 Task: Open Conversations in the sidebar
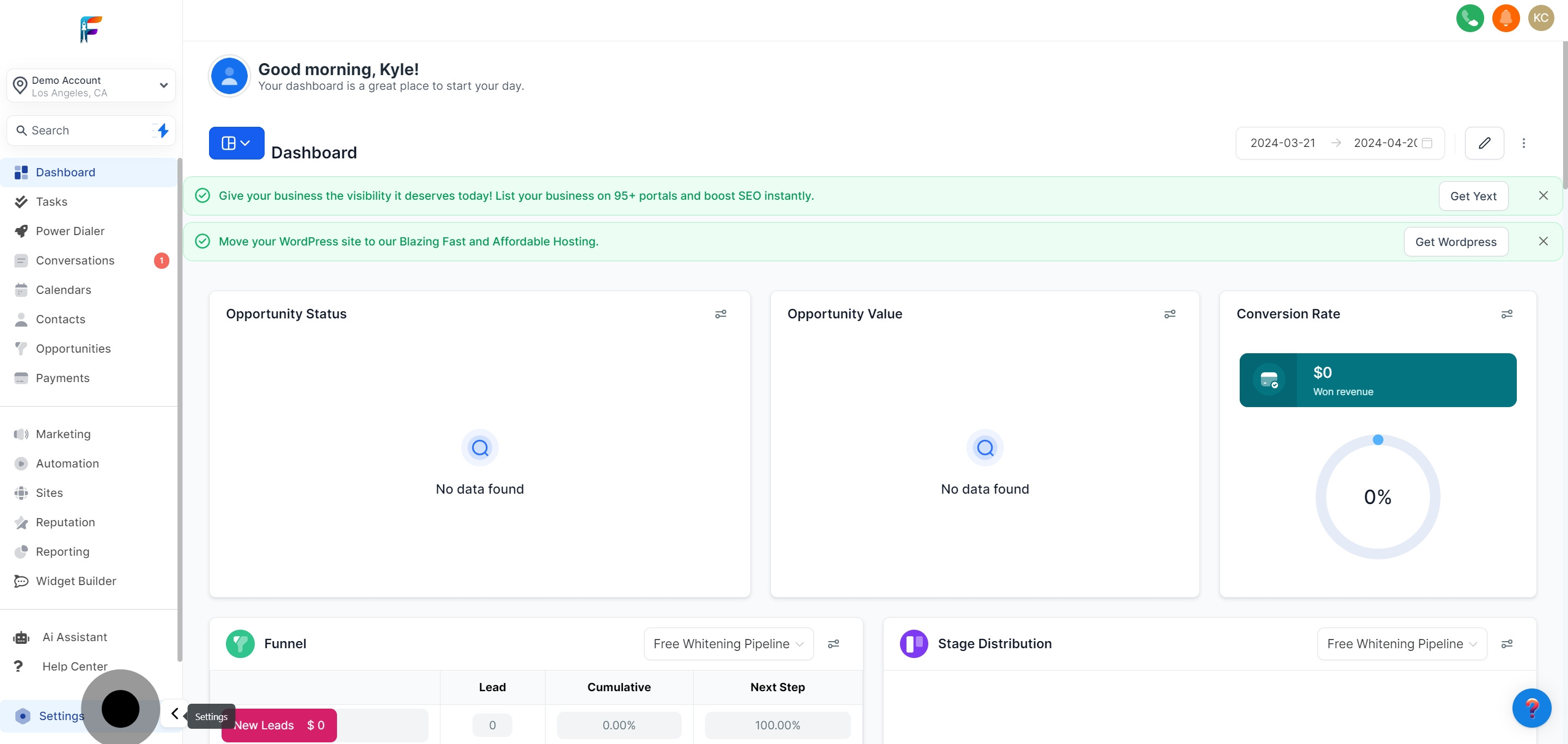(75, 260)
